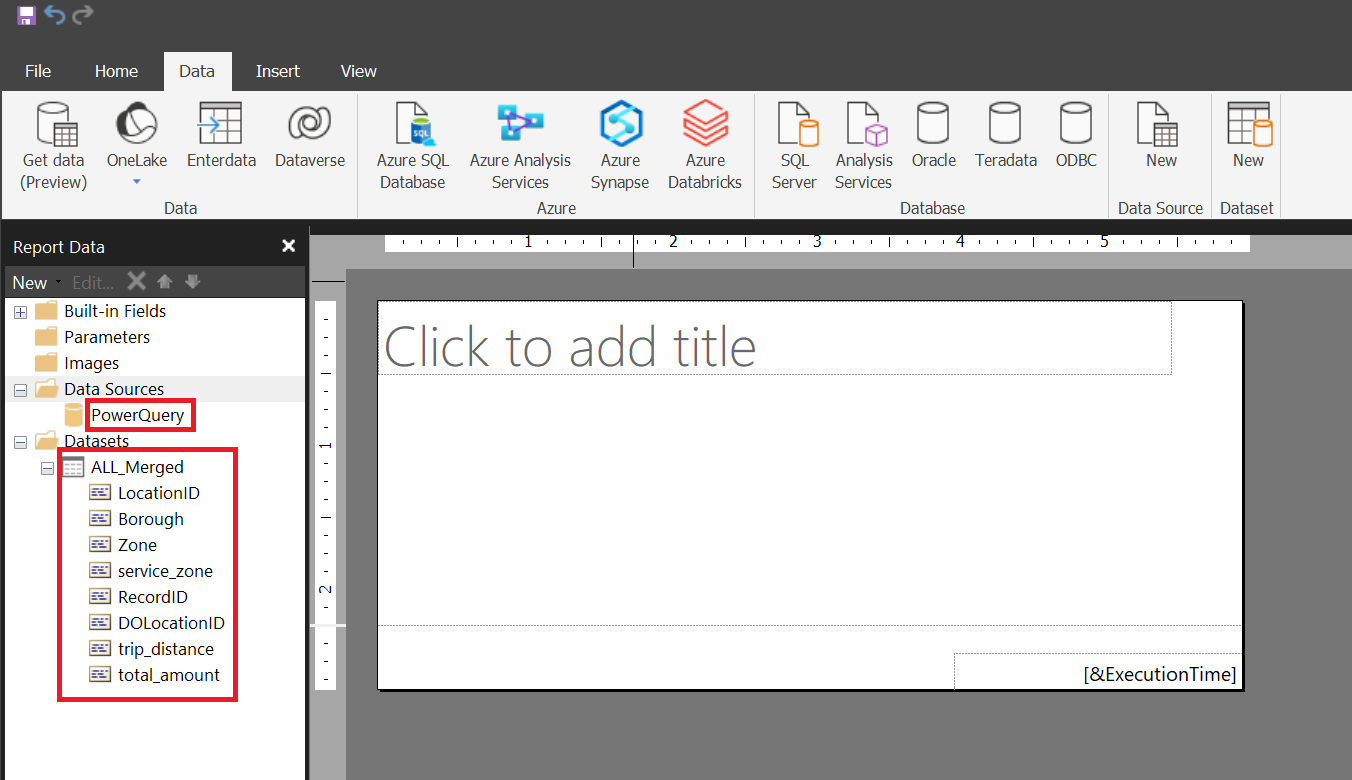
Task: Select Azure Analysis Services icon
Action: click(x=520, y=146)
